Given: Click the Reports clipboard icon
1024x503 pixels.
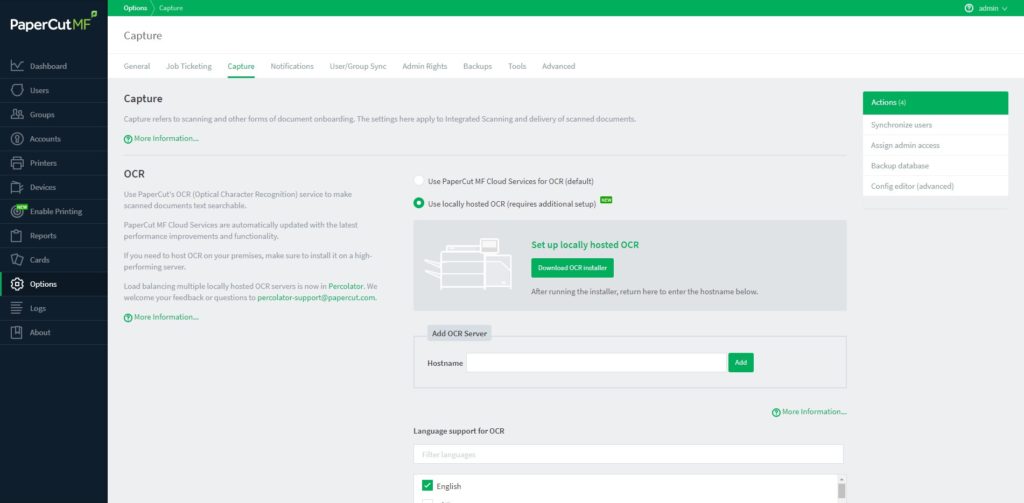Looking at the screenshot, I should pos(17,236).
